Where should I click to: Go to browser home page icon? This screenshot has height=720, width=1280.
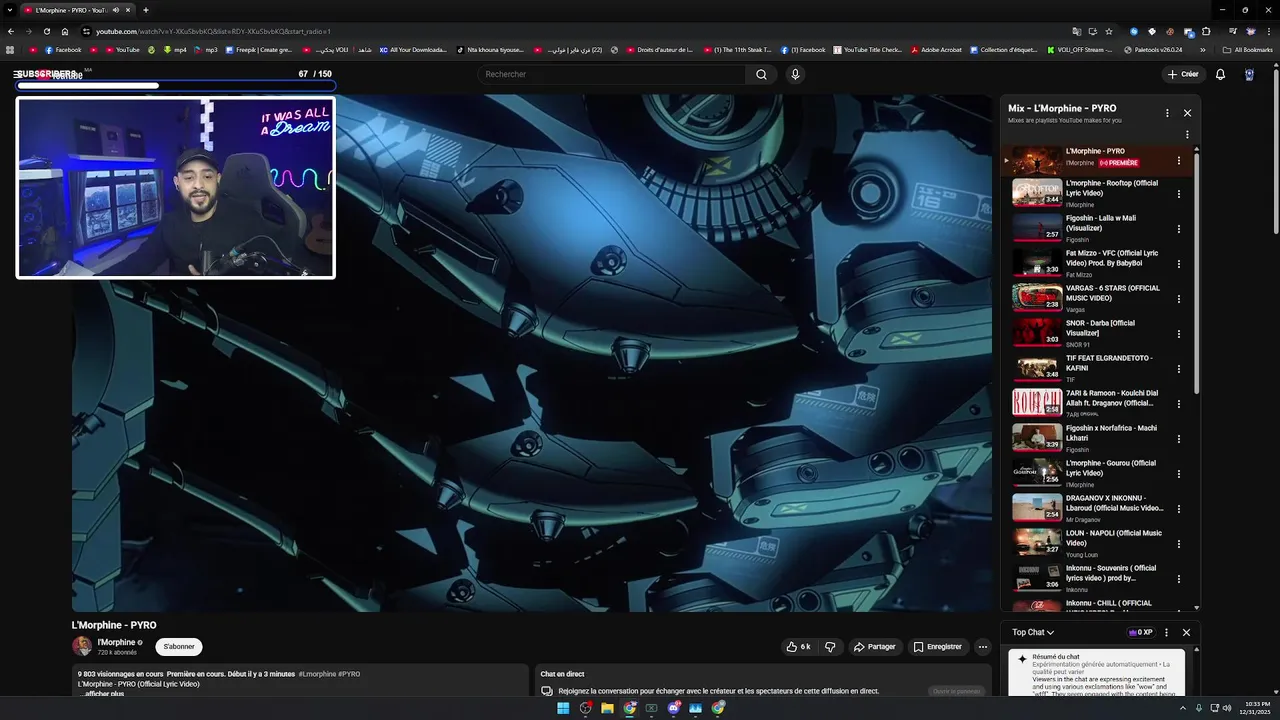[65, 31]
